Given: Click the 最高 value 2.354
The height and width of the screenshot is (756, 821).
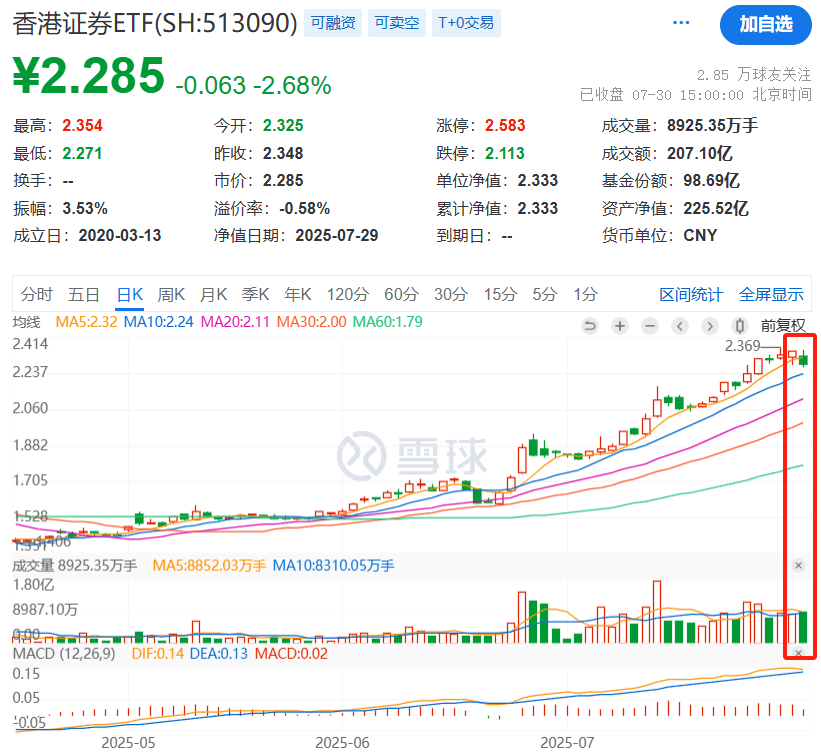Looking at the screenshot, I should [82, 126].
